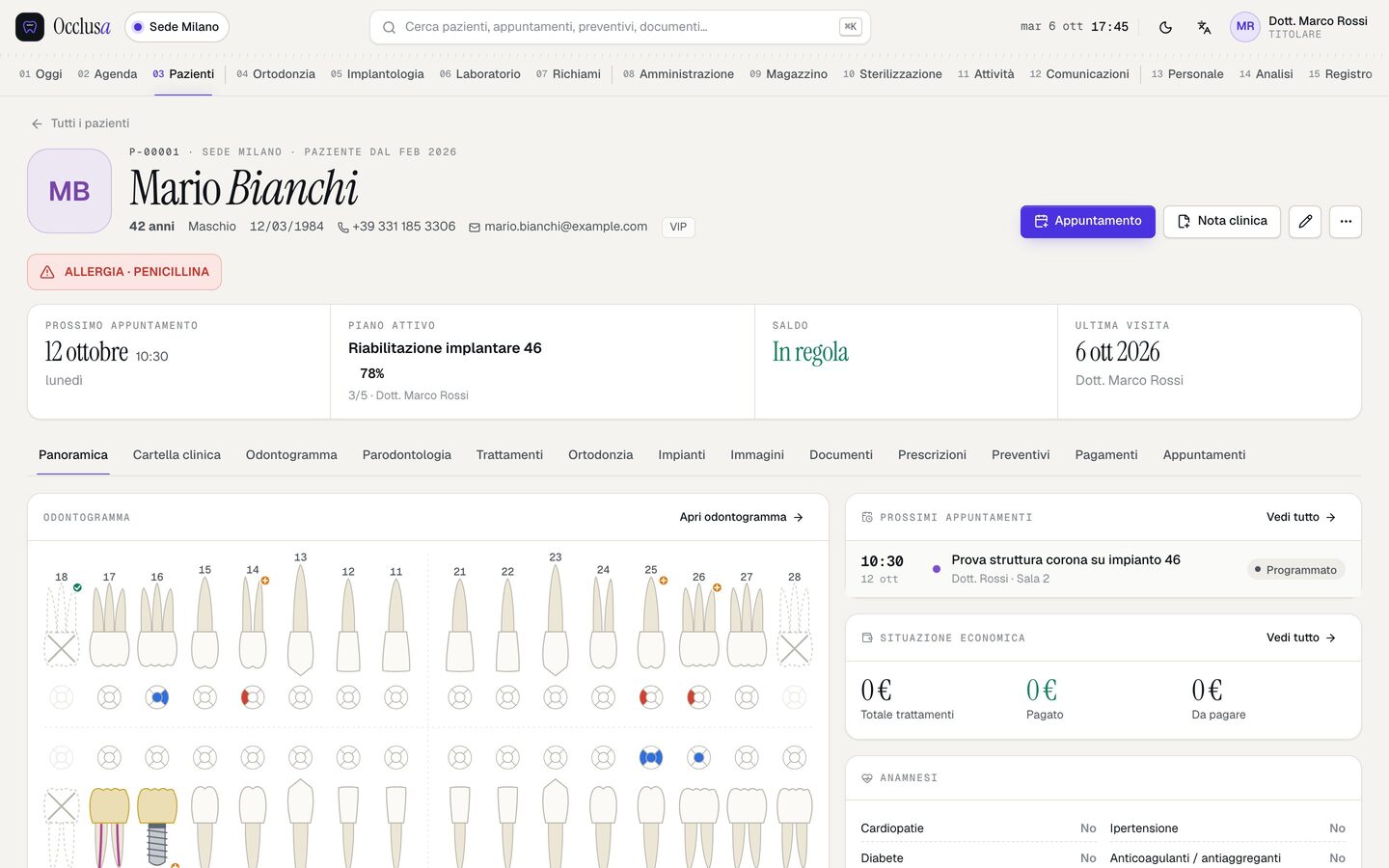Click the pencil edit patient icon
Viewport: 1389px width, 868px height.
[x=1305, y=221]
